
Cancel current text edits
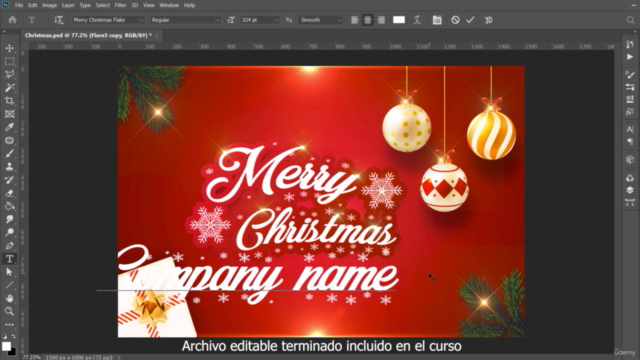455,20
